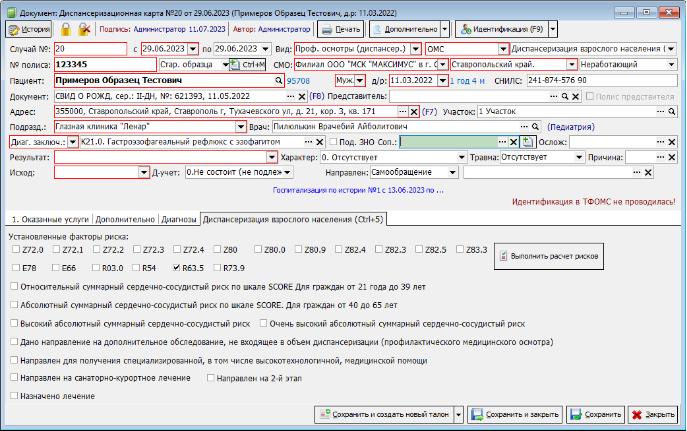Click Выполнить расчет рисков button
Screen dimensions: 687x431
pyautogui.click(x=549, y=256)
